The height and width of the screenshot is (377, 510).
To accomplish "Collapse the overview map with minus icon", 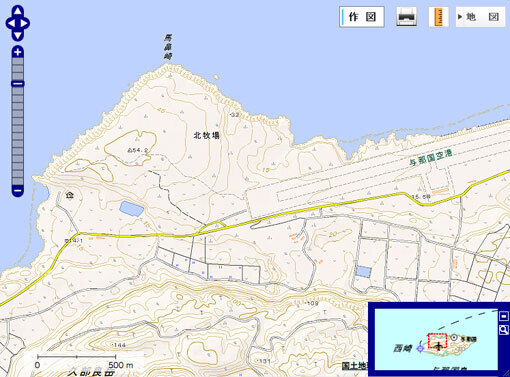I will (x=504, y=316).
